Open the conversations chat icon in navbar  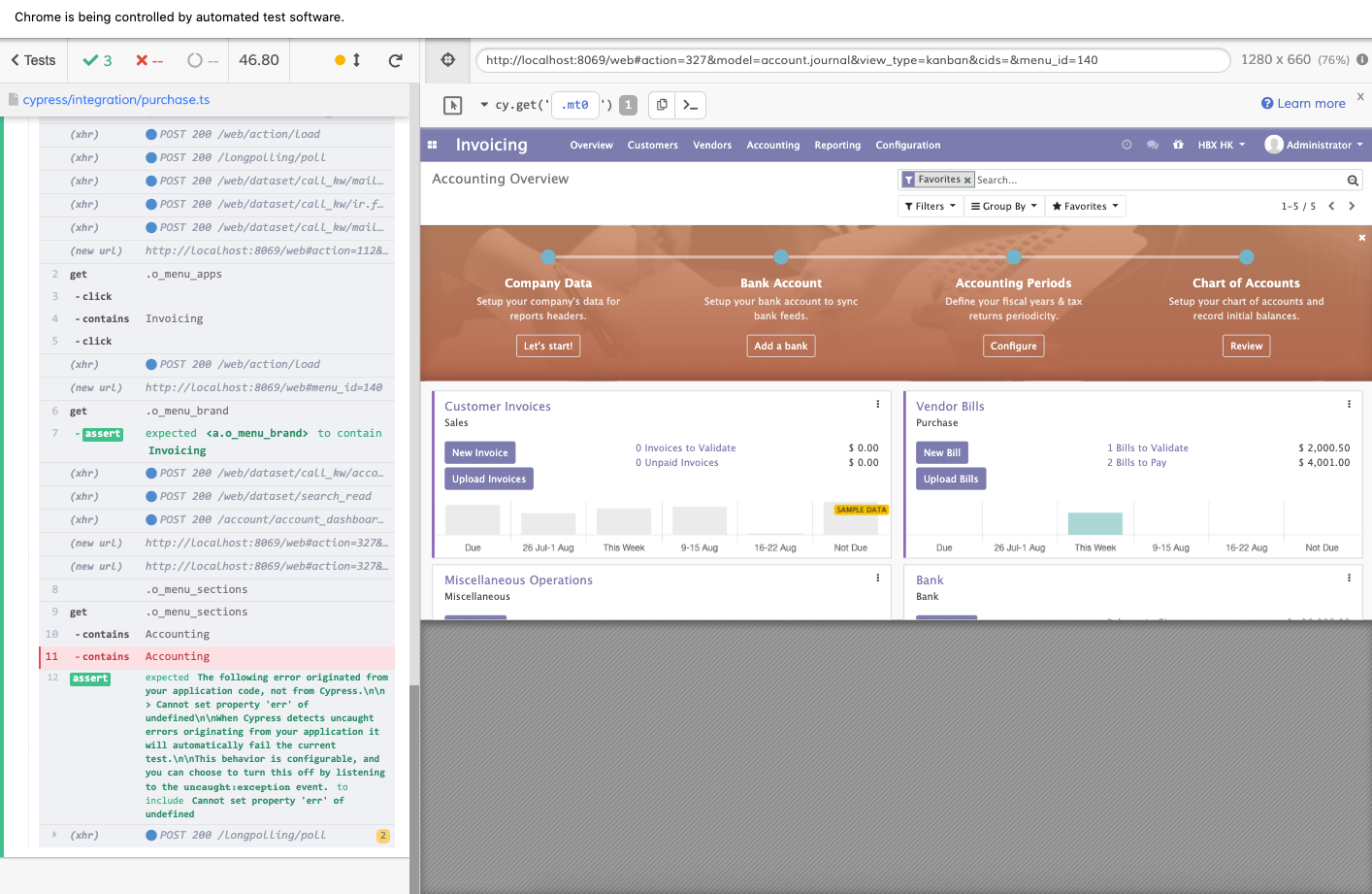click(1152, 145)
